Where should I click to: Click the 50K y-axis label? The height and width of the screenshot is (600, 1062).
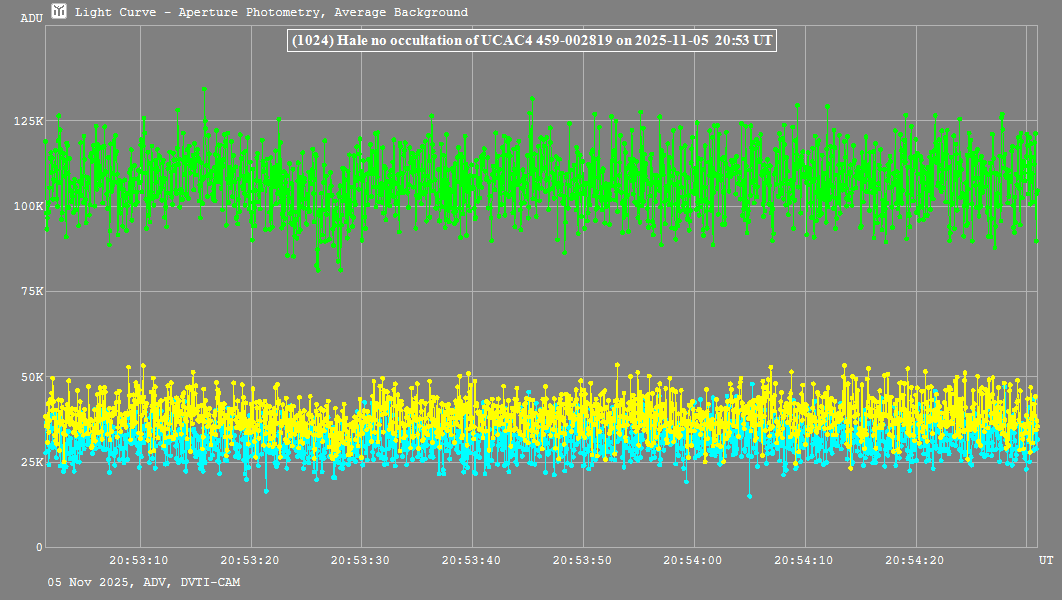31,377
